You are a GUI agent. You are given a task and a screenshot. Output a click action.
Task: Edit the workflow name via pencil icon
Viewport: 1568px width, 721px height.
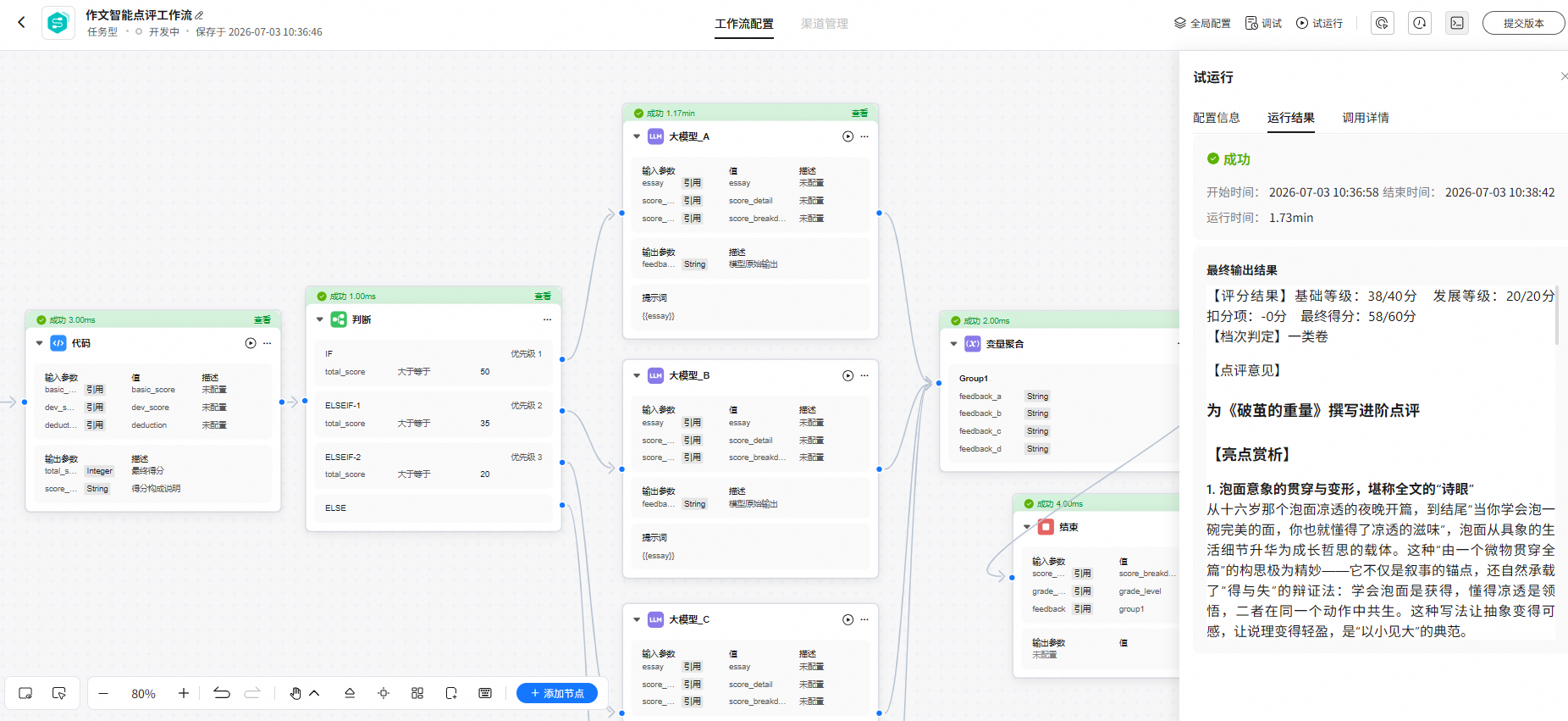(x=199, y=15)
